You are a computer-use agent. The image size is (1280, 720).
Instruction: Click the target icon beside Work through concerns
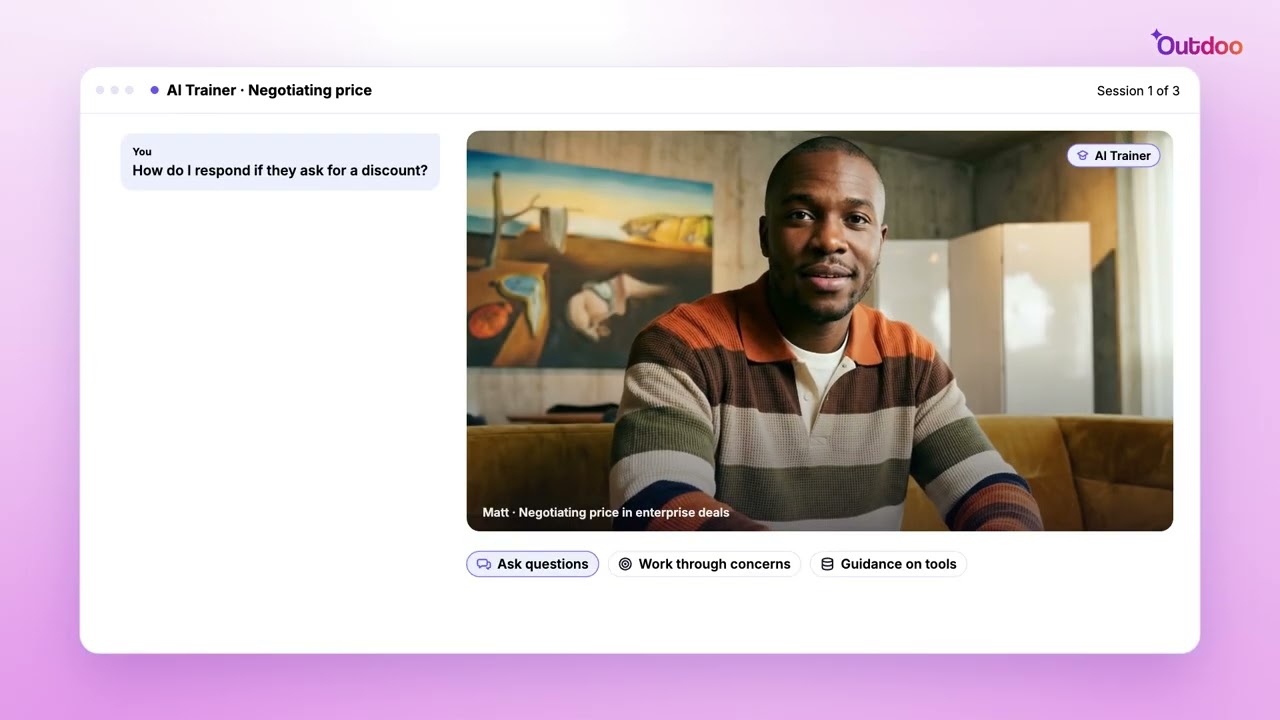tap(625, 564)
